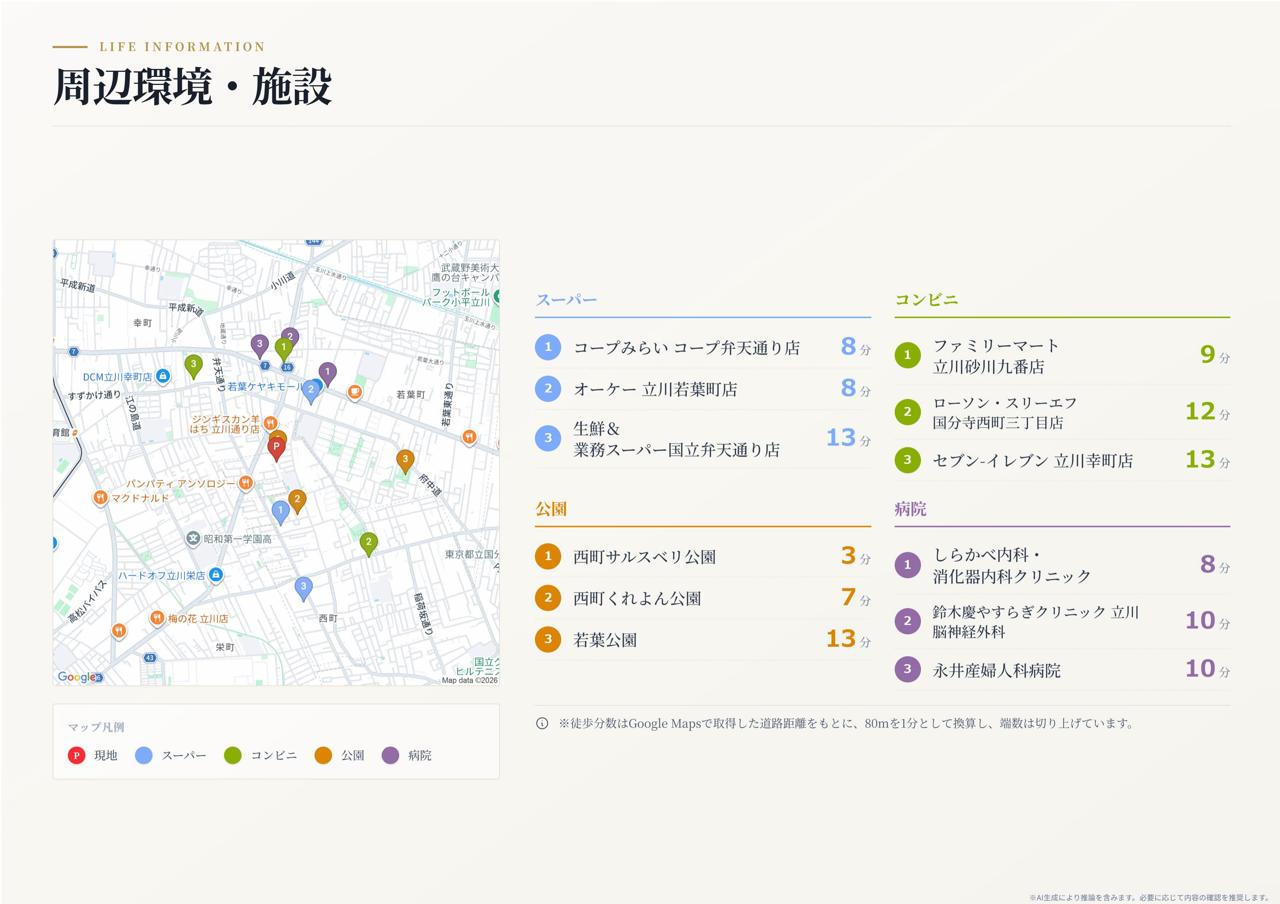Select blue supermarket pin 1 on the map

(x=281, y=512)
